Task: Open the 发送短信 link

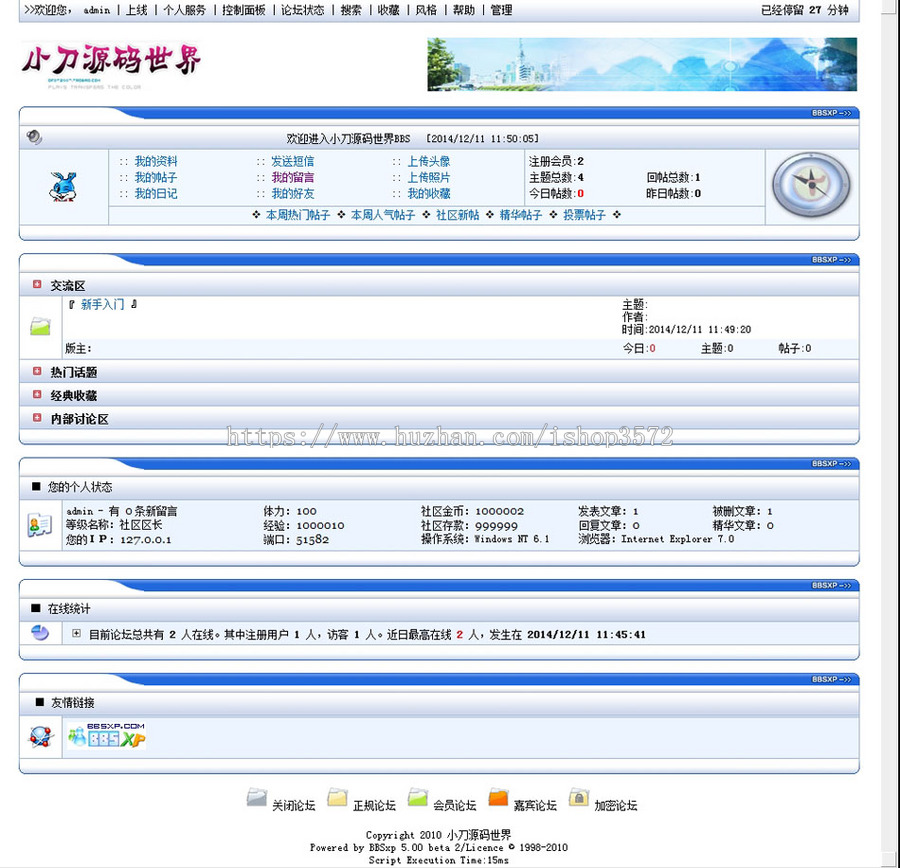Action: [293, 161]
